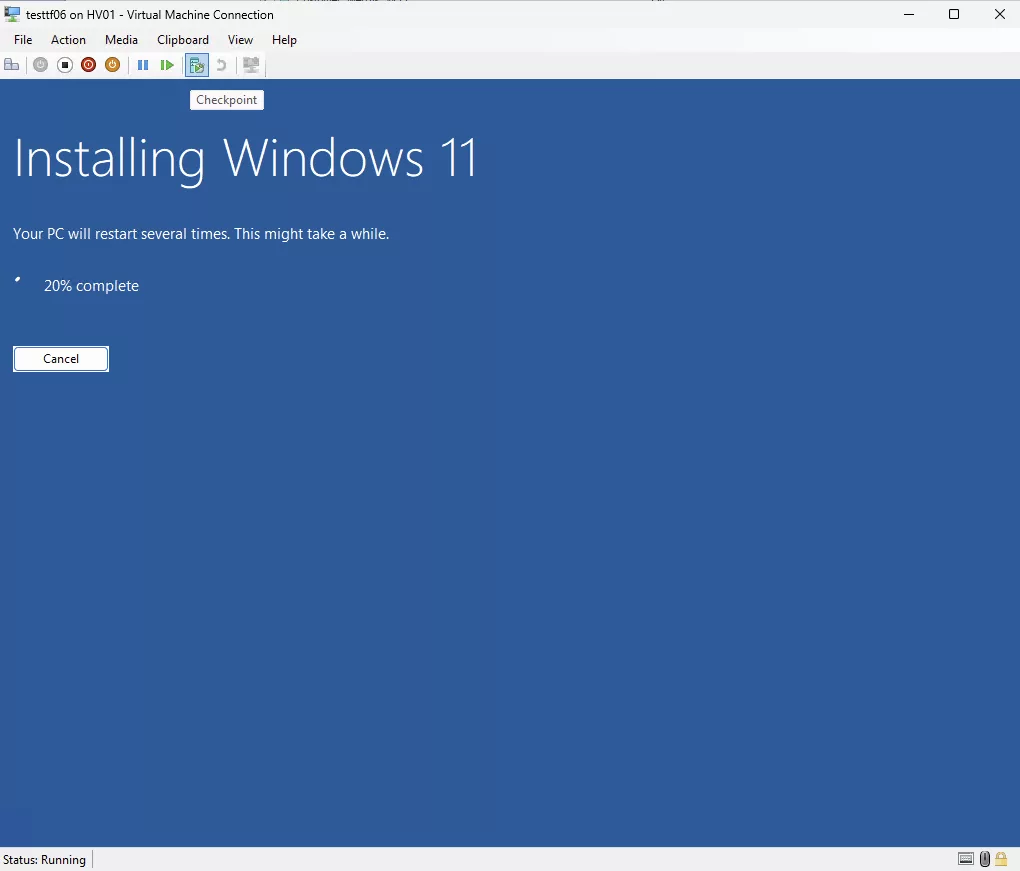Screen dimensions: 1020x871
Task: Click the mouse status icon
Action: pyautogui.click(x=985, y=859)
